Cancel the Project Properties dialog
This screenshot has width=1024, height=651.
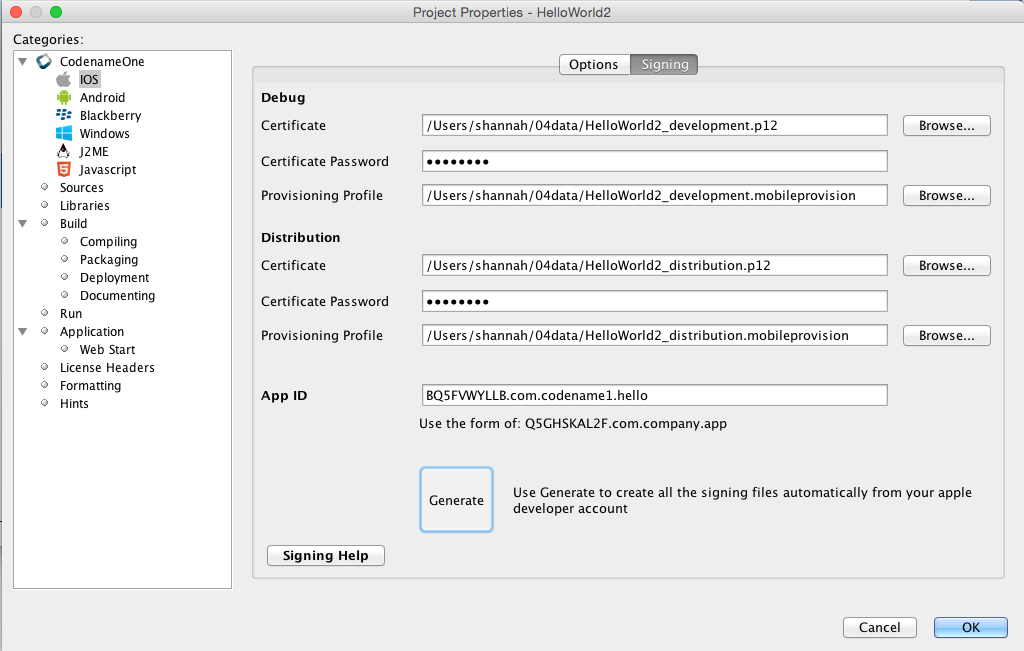point(879,628)
